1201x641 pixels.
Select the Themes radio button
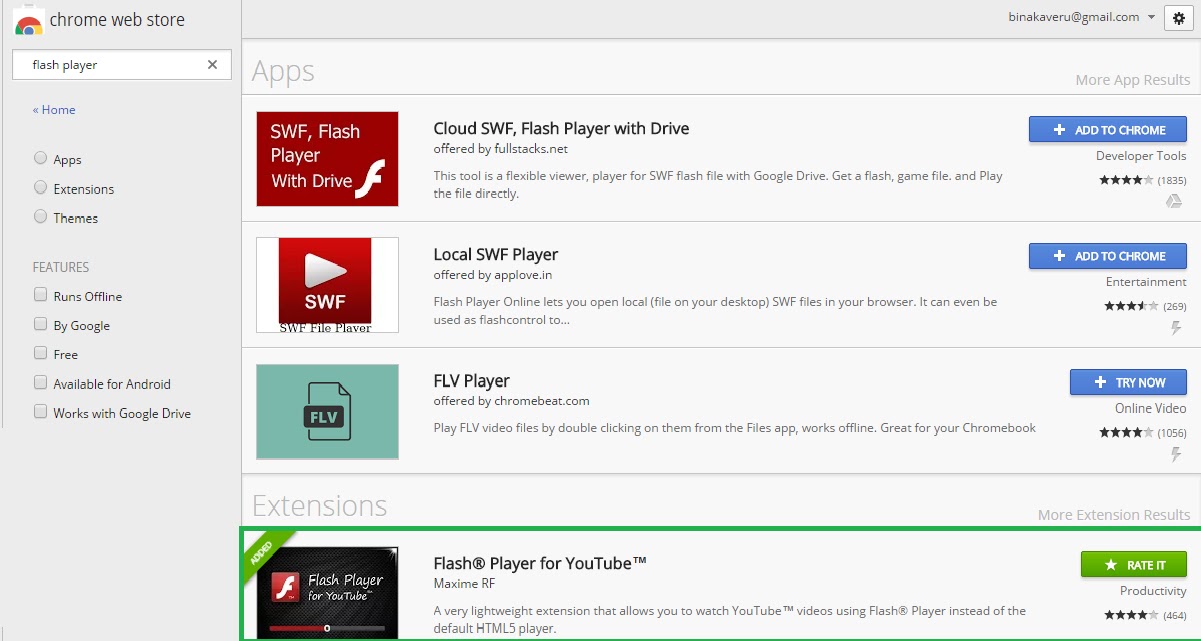coord(41,216)
